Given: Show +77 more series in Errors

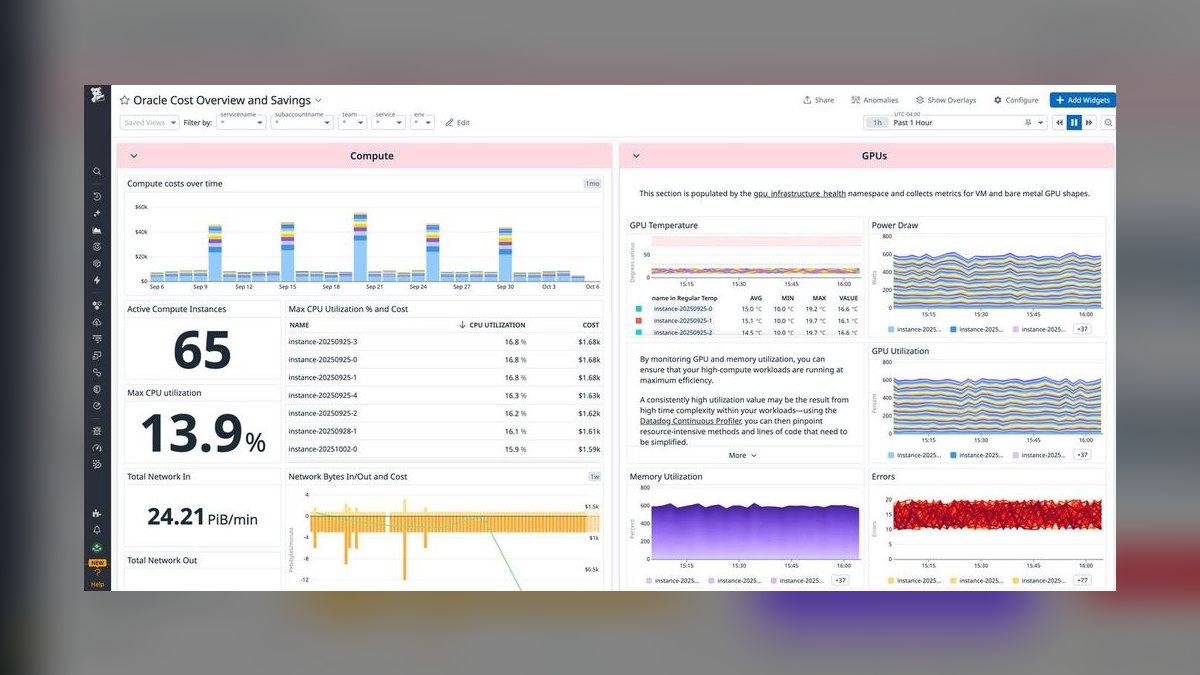Looking at the screenshot, I should tap(1082, 580).
